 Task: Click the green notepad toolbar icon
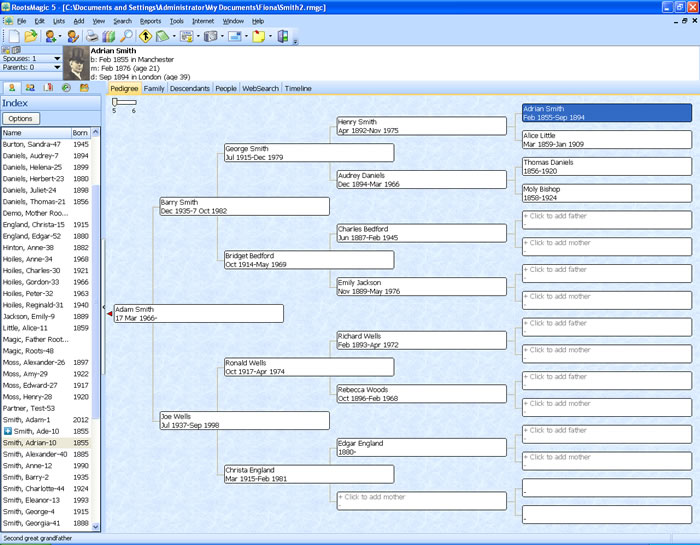pos(162,36)
